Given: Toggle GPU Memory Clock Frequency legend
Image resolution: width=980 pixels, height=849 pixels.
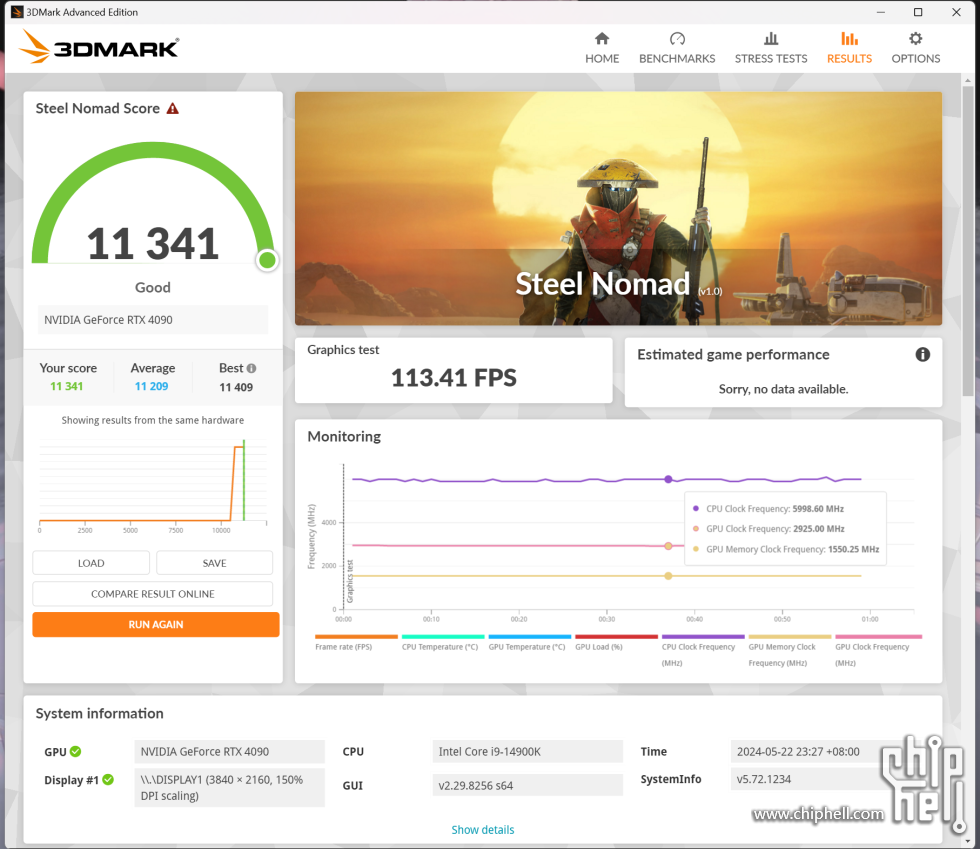Looking at the screenshot, I should (789, 651).
